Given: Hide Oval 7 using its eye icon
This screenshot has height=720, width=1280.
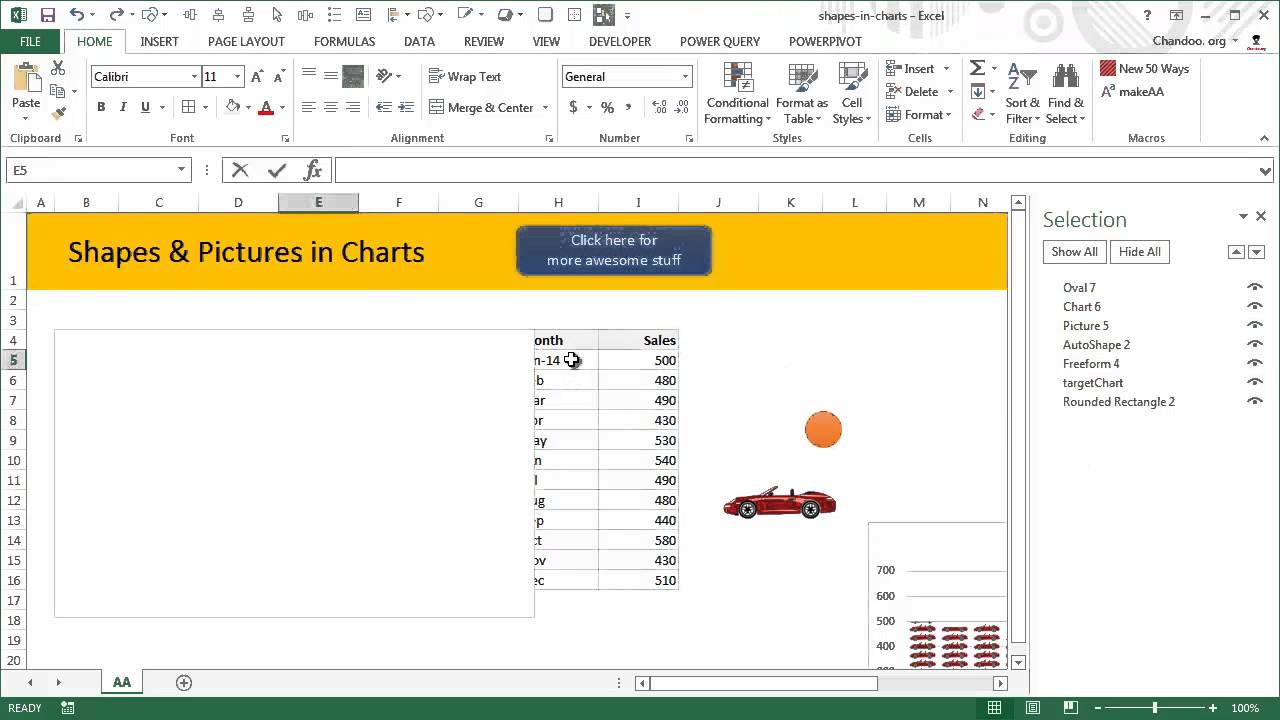Looking at the screenshot, I should 1254,287.
